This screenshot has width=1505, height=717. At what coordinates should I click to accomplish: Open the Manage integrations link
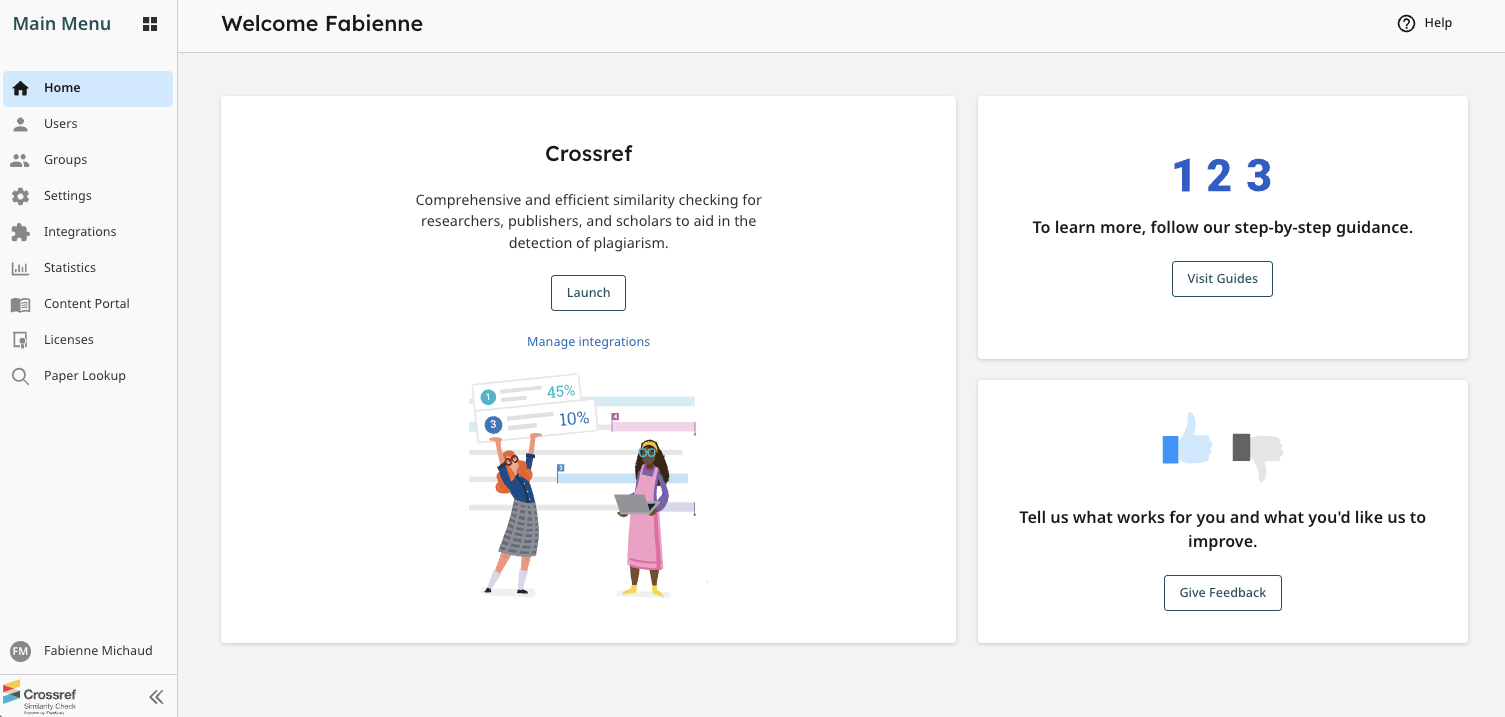tap(588, 341)
